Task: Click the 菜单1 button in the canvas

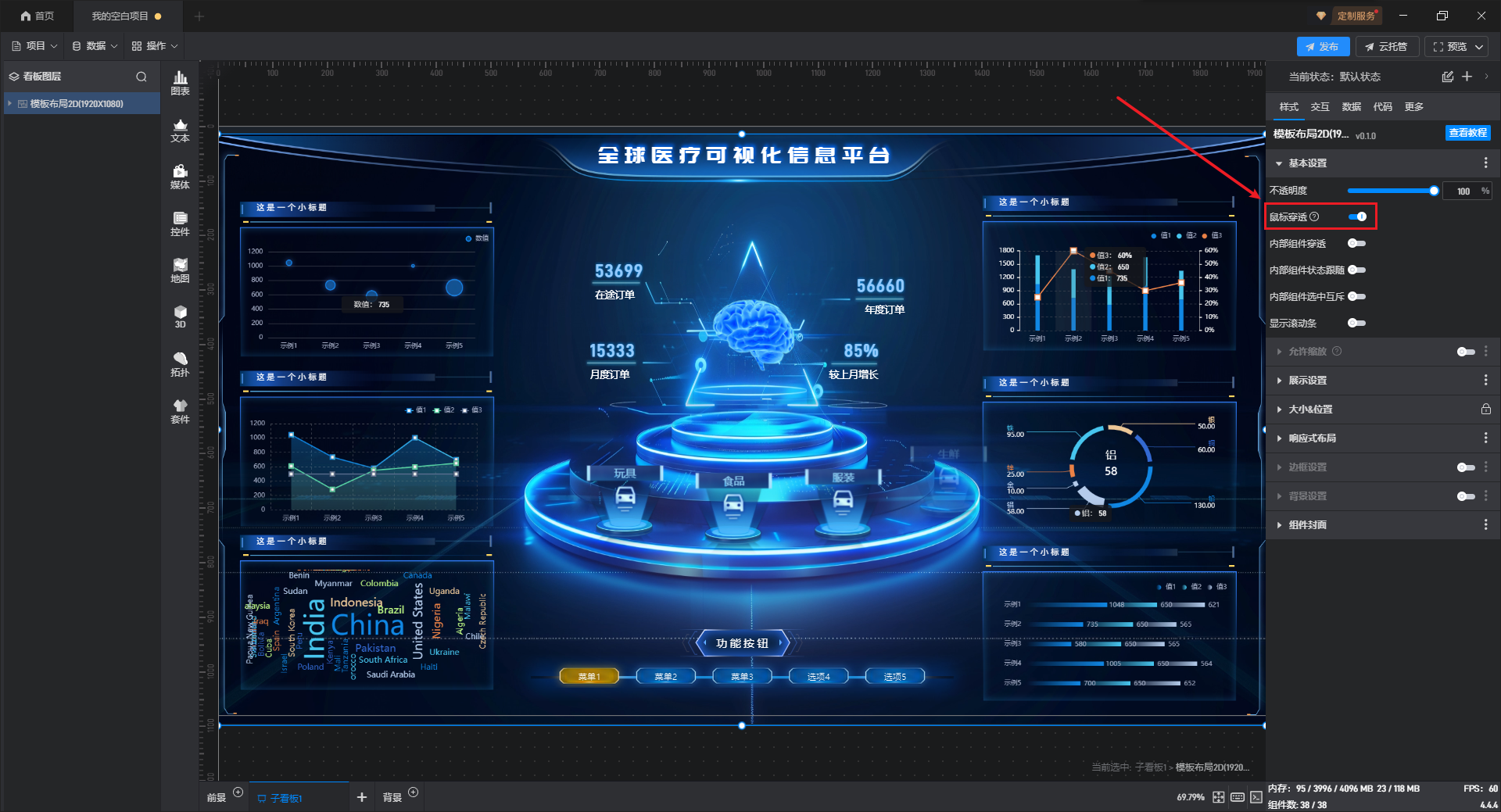Action: 589,676
